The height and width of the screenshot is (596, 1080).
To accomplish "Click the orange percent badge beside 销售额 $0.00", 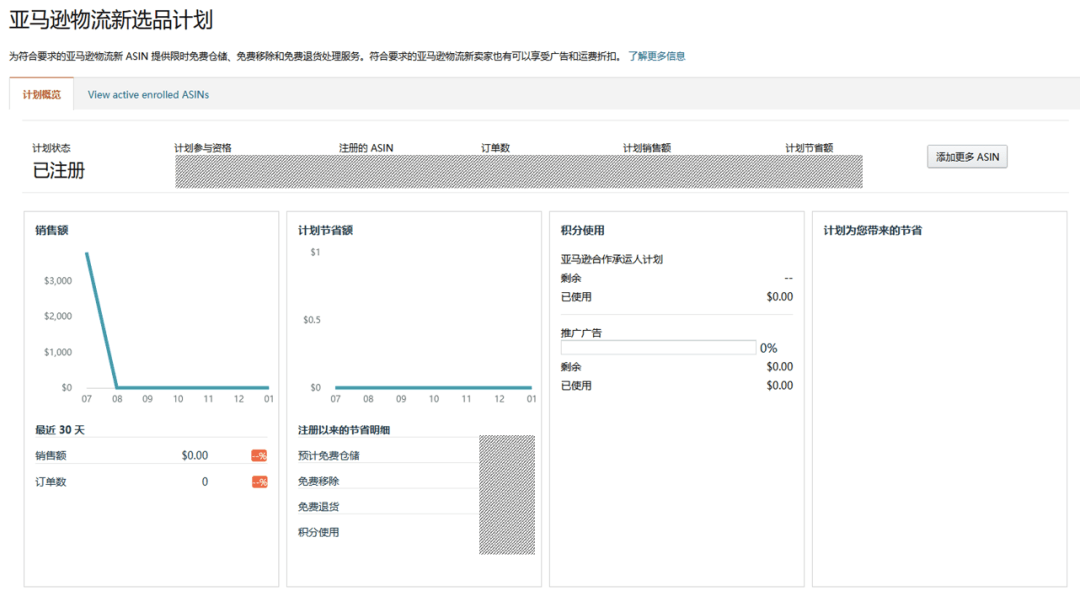I will pyautogui.click(x=259, y=456).
